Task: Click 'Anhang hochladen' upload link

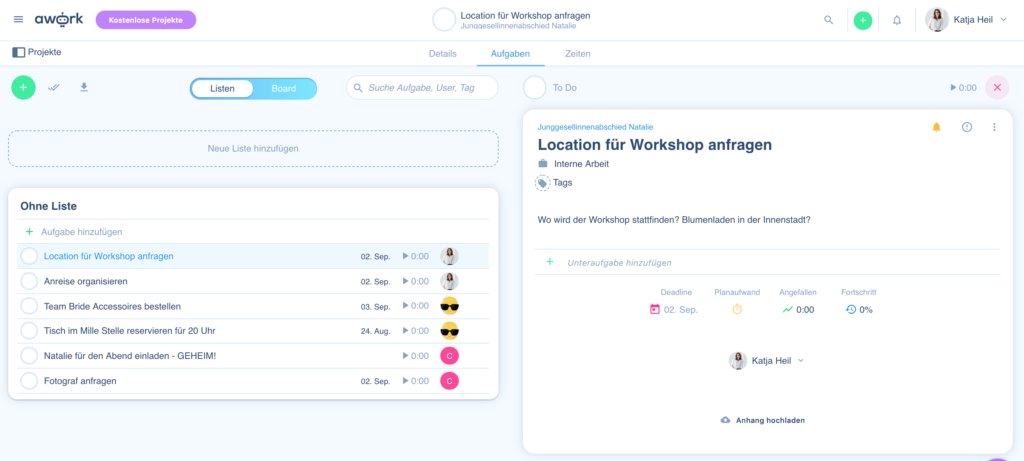Action: (762, 420)
